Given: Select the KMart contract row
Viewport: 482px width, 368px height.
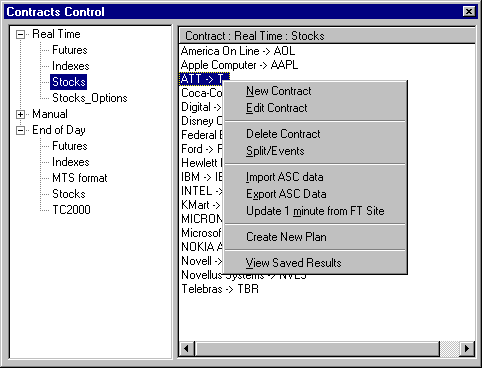Looking at the screenshot, I should pos(201,205).
